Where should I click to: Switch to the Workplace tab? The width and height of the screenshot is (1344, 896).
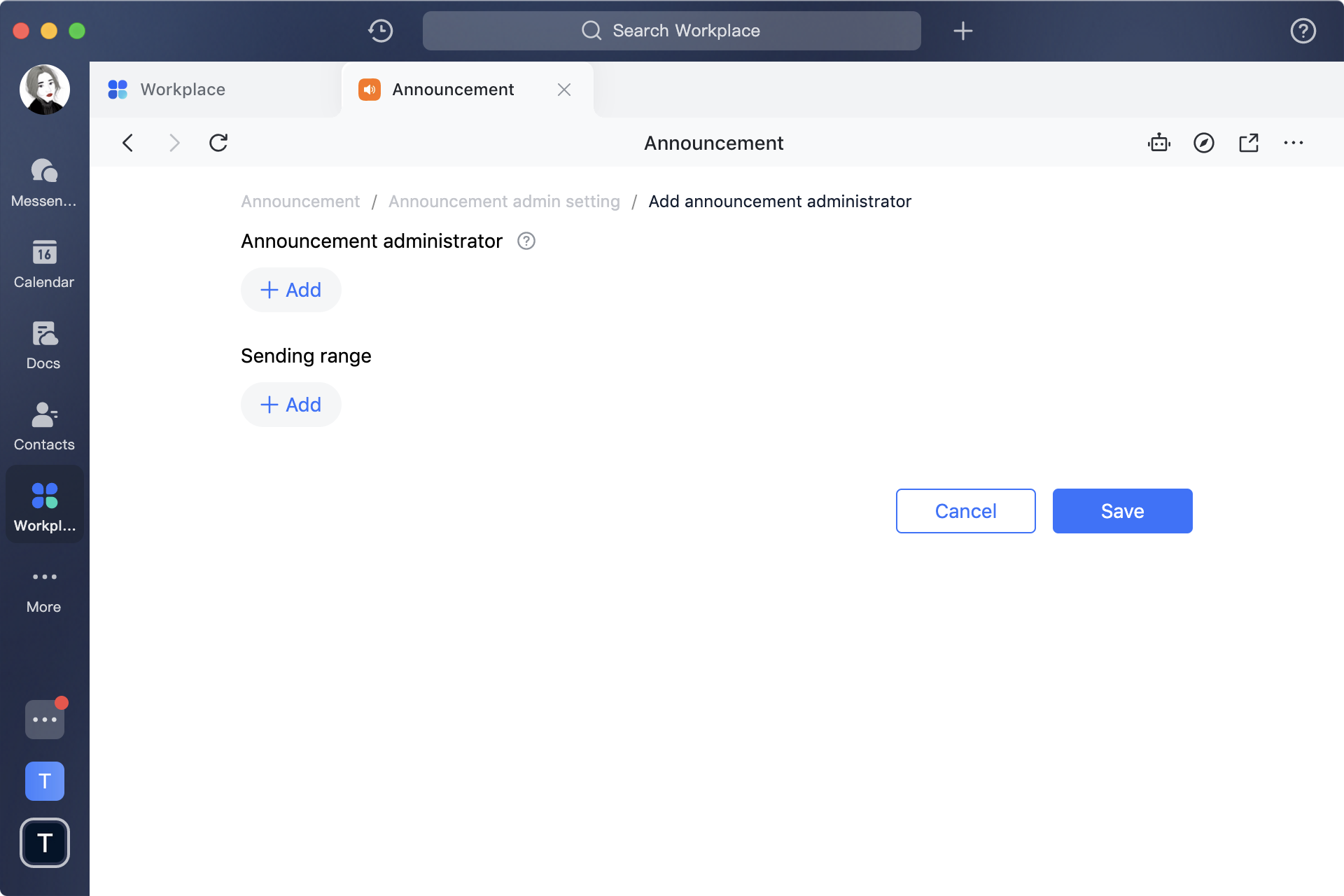[182, 90]
